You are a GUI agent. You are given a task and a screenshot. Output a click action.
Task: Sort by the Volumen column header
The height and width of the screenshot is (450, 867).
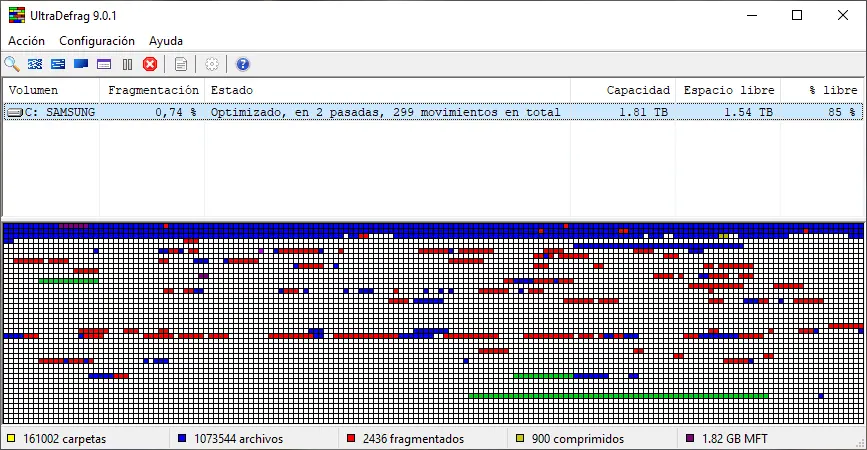point(52,90)
